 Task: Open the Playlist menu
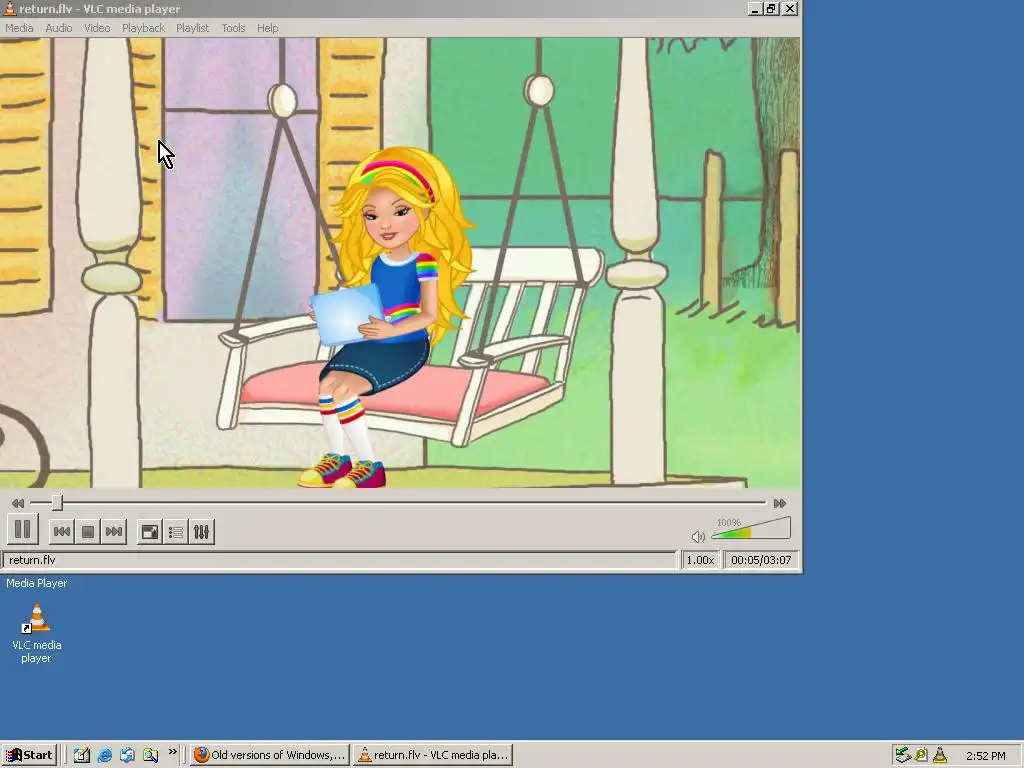tap(193, 28)
